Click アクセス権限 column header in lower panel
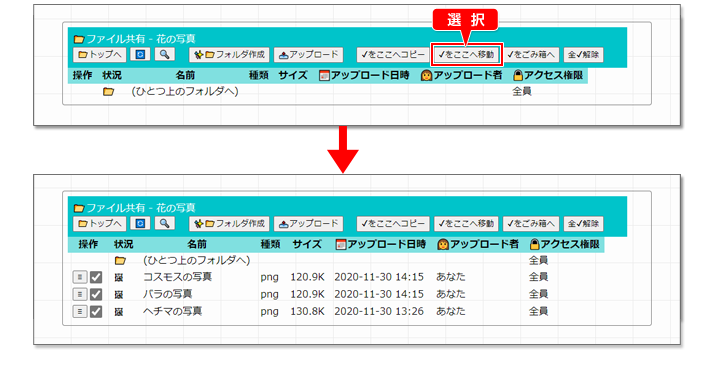The height and width of the screenshot is (376, 715). click(x=564, y=244)
